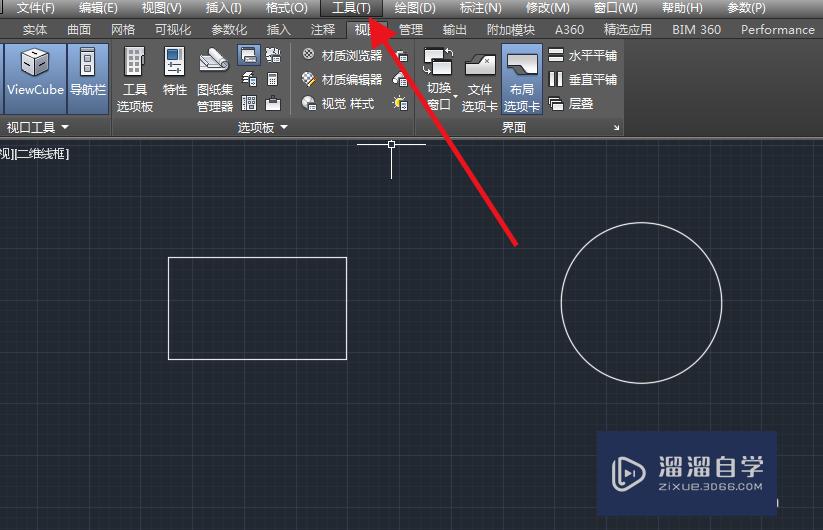This screenshot has height=530, width=823.
Task: Click the grid-pattern DesignCenter icon in 选项板 panel
Action: pos(249,103)
